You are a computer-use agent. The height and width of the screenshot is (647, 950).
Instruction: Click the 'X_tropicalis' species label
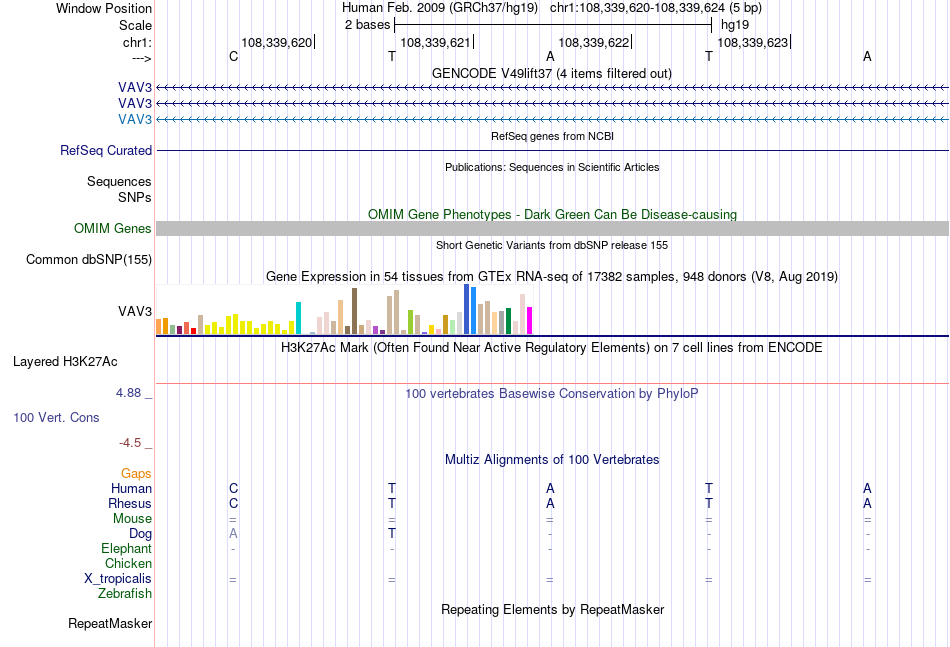click(118, 579)
